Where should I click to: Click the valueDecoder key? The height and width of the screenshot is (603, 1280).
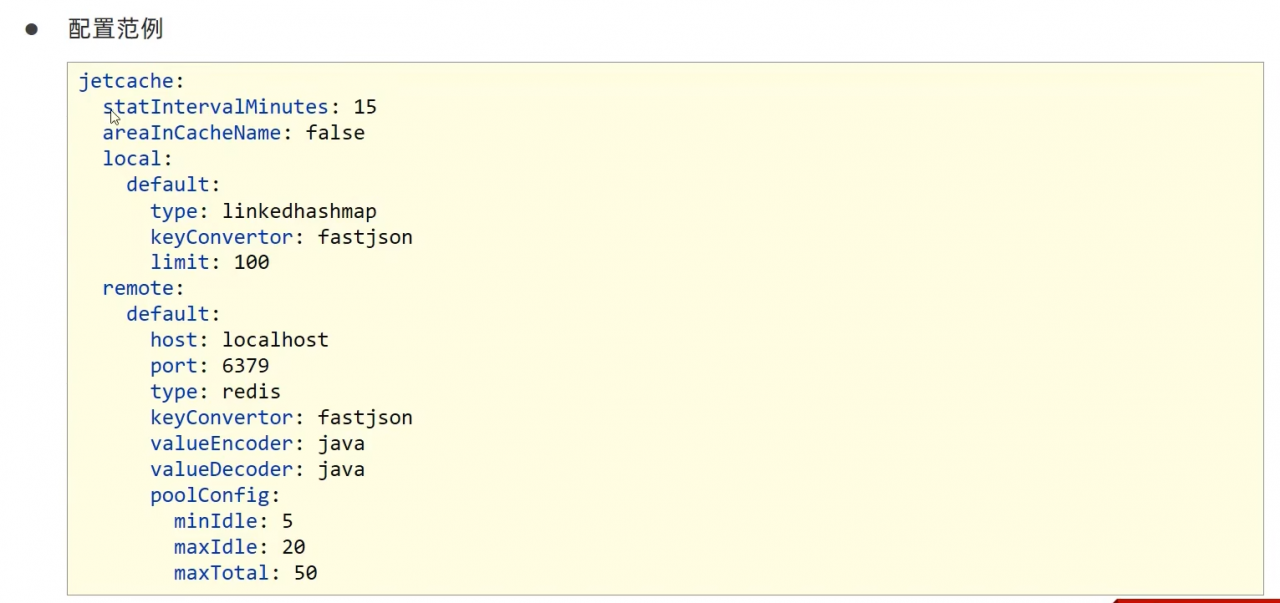pyautogui.click(x=222, y=470)
